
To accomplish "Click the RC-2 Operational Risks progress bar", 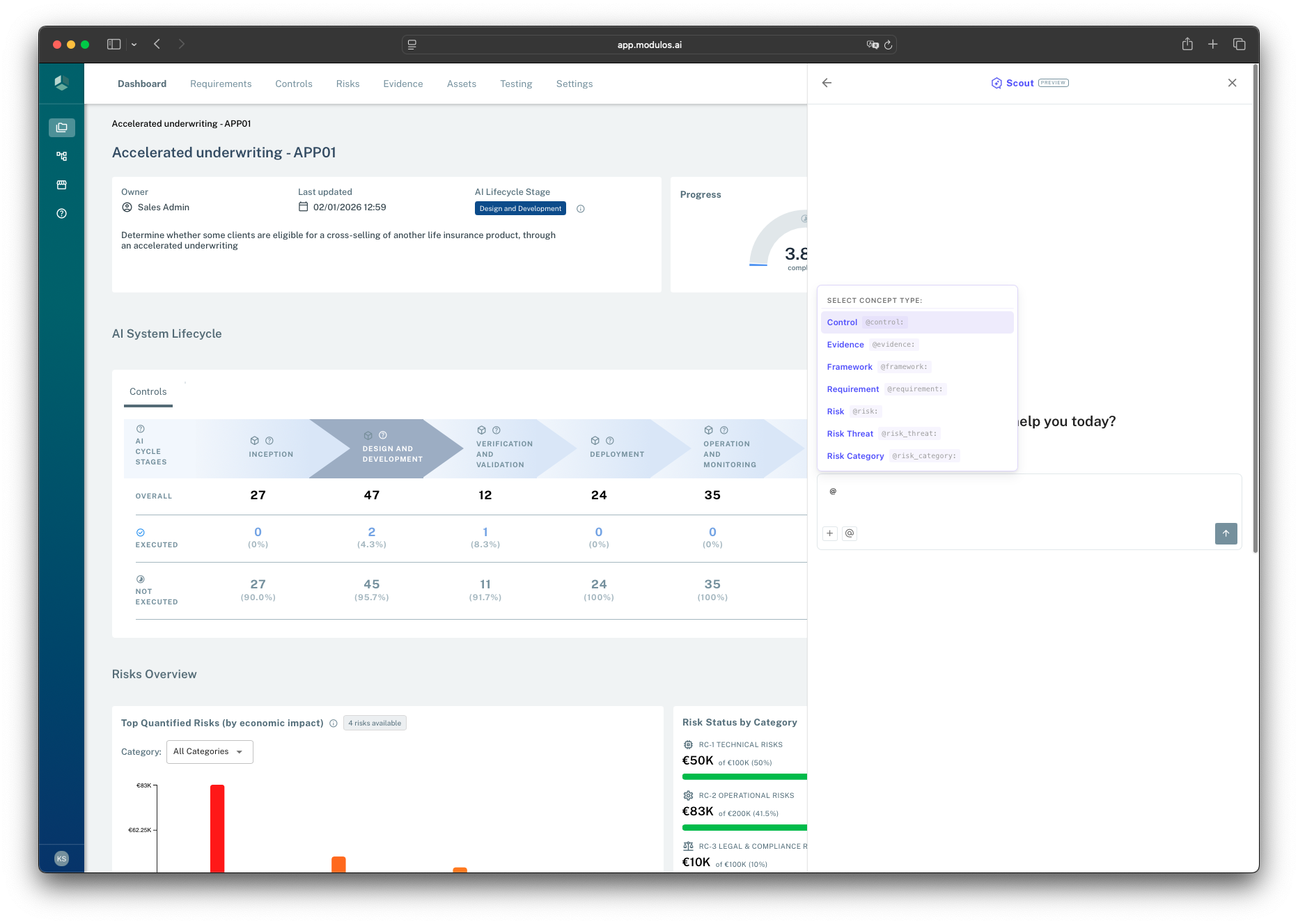I will click(744, 827).
